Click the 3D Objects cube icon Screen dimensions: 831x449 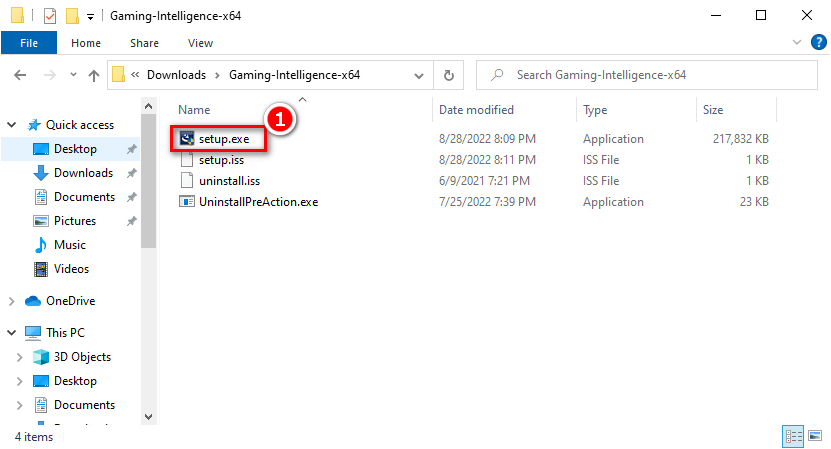pyautogui.click(x=41, y=357)
